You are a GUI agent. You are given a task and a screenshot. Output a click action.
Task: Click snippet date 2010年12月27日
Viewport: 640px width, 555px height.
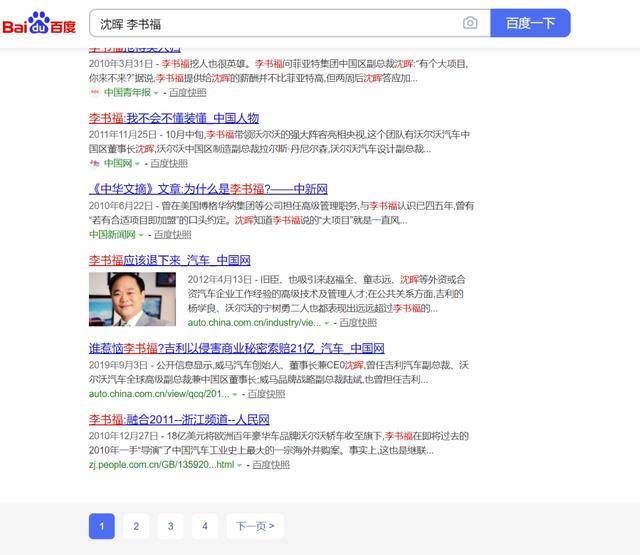(124, 436)
